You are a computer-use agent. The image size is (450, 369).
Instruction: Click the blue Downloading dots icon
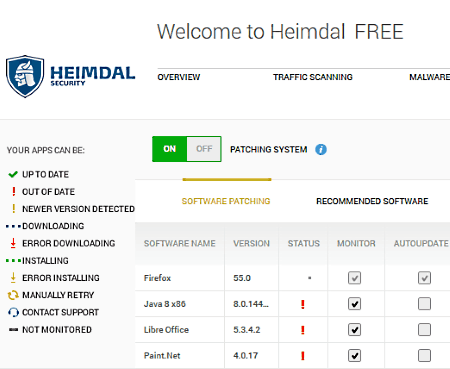pos(13,226)
